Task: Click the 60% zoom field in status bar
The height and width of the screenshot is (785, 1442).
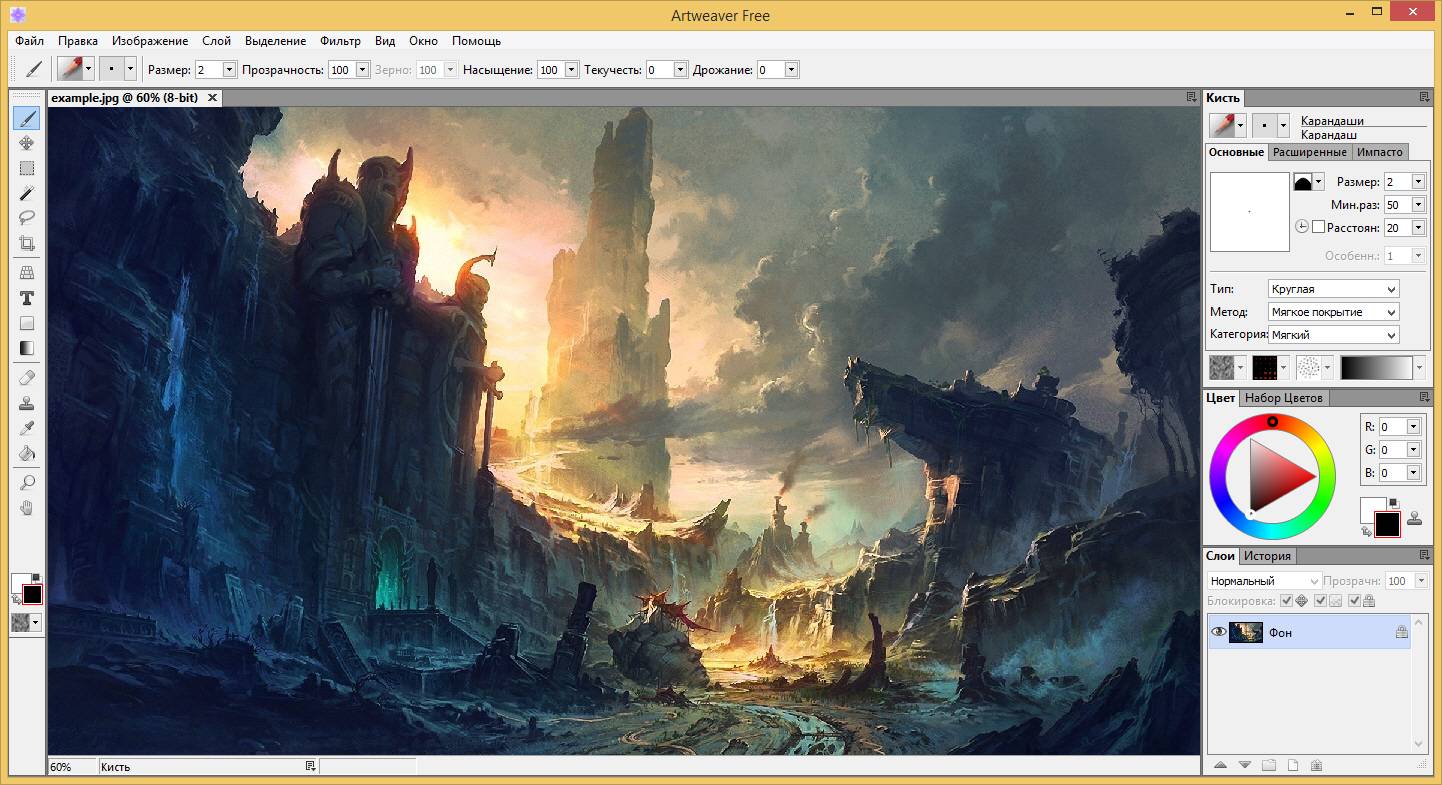Action: point(72,767)
